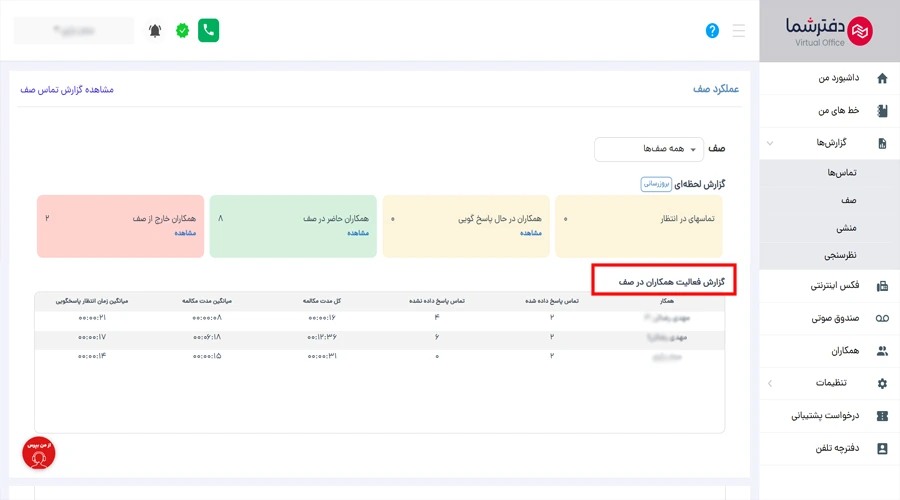The image size is (900, 500).
Task: Click the تماسهای در انتظار card
Action: tap(638, 226)
